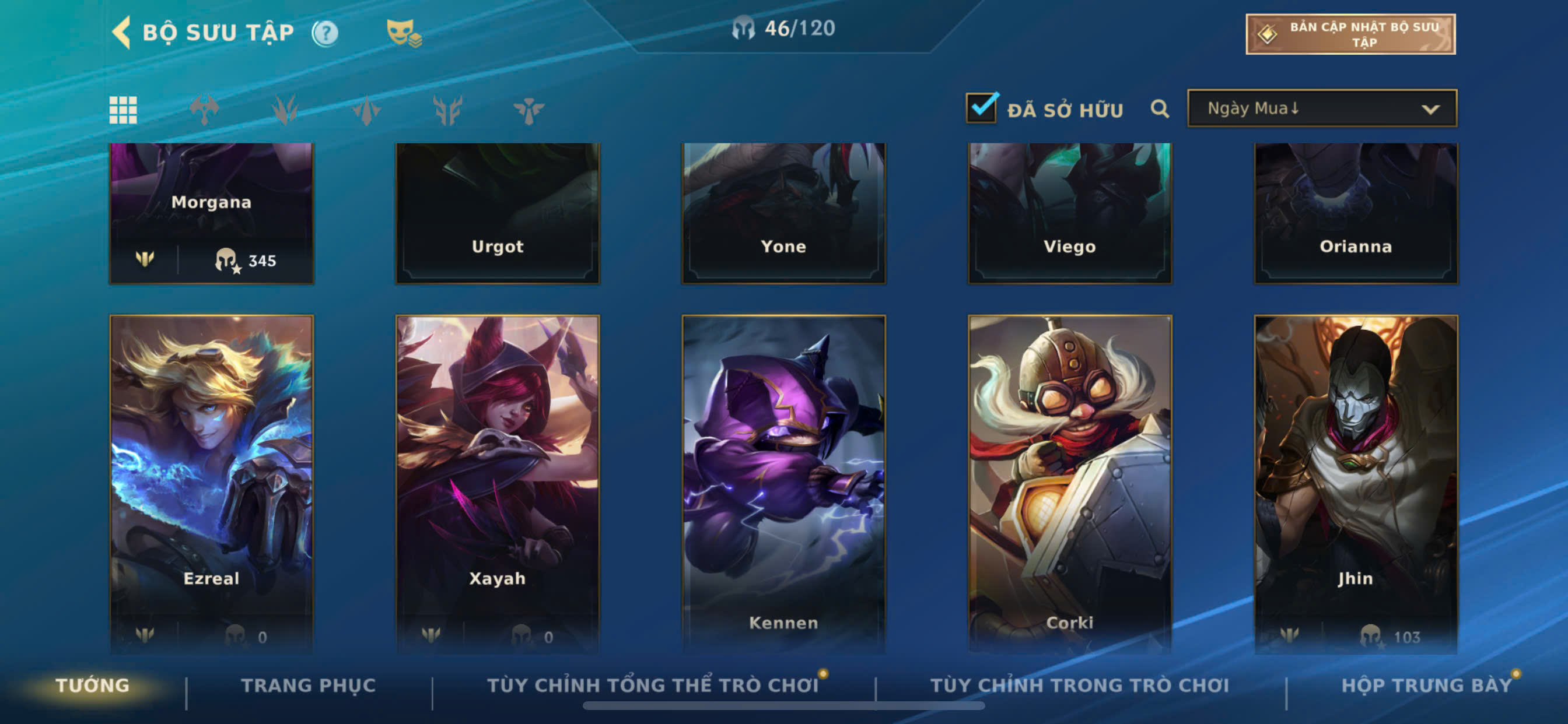1568x724 pixels.
Task: Click the sort dropdown chevron arrow
Action: pos(1430,110)
